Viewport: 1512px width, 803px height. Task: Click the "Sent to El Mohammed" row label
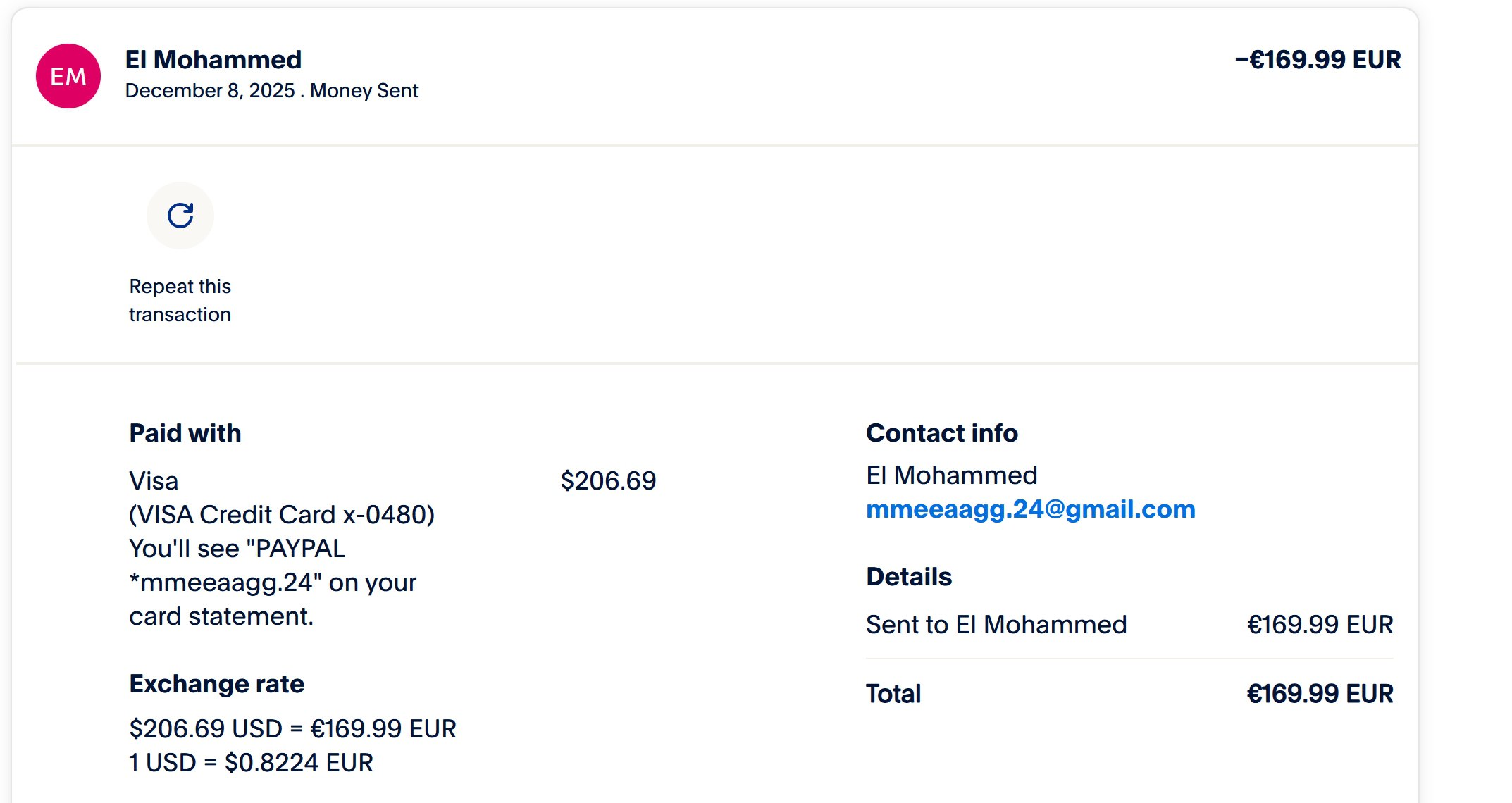(996, 625)
